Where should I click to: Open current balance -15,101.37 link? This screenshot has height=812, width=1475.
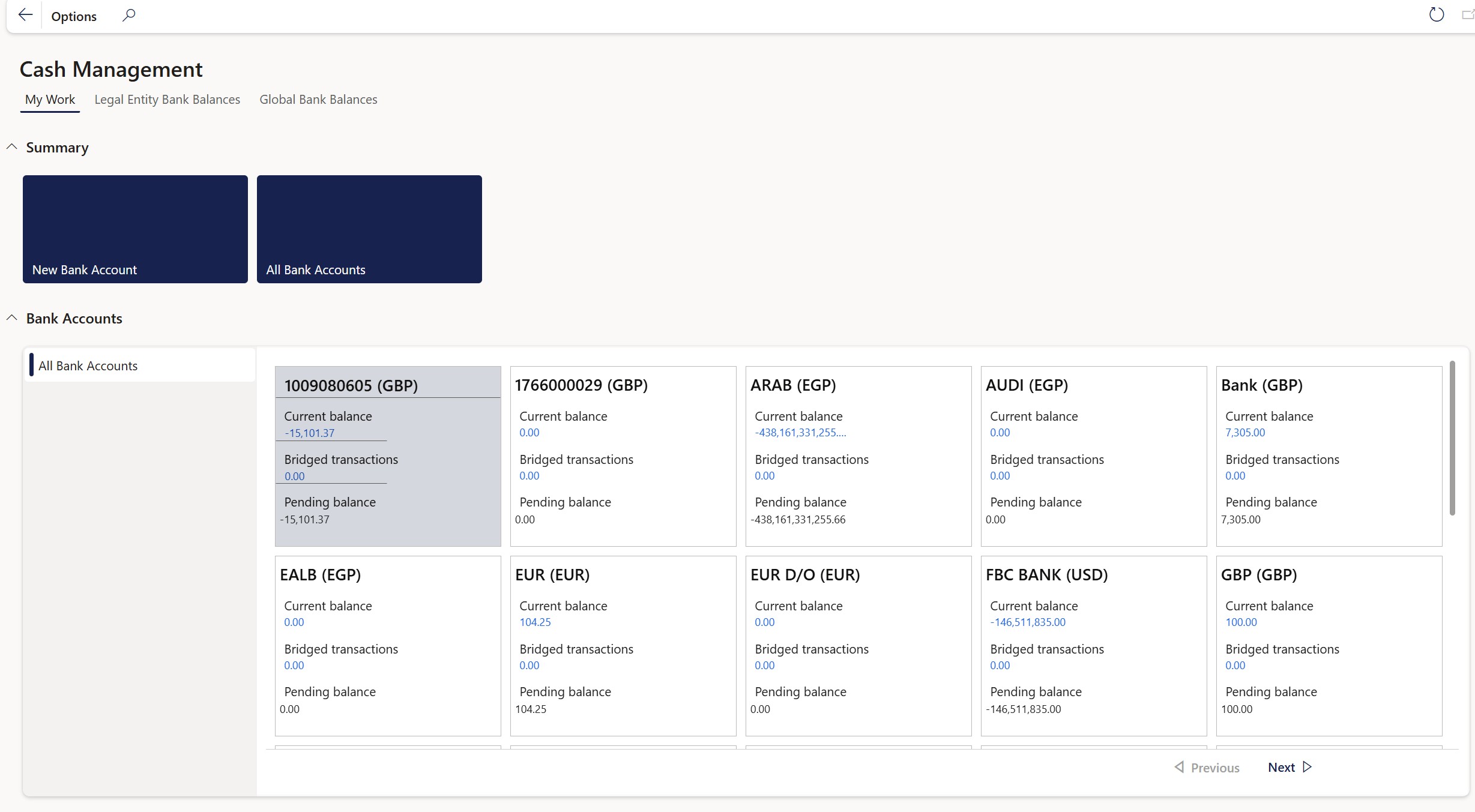[x=310, y=433]
